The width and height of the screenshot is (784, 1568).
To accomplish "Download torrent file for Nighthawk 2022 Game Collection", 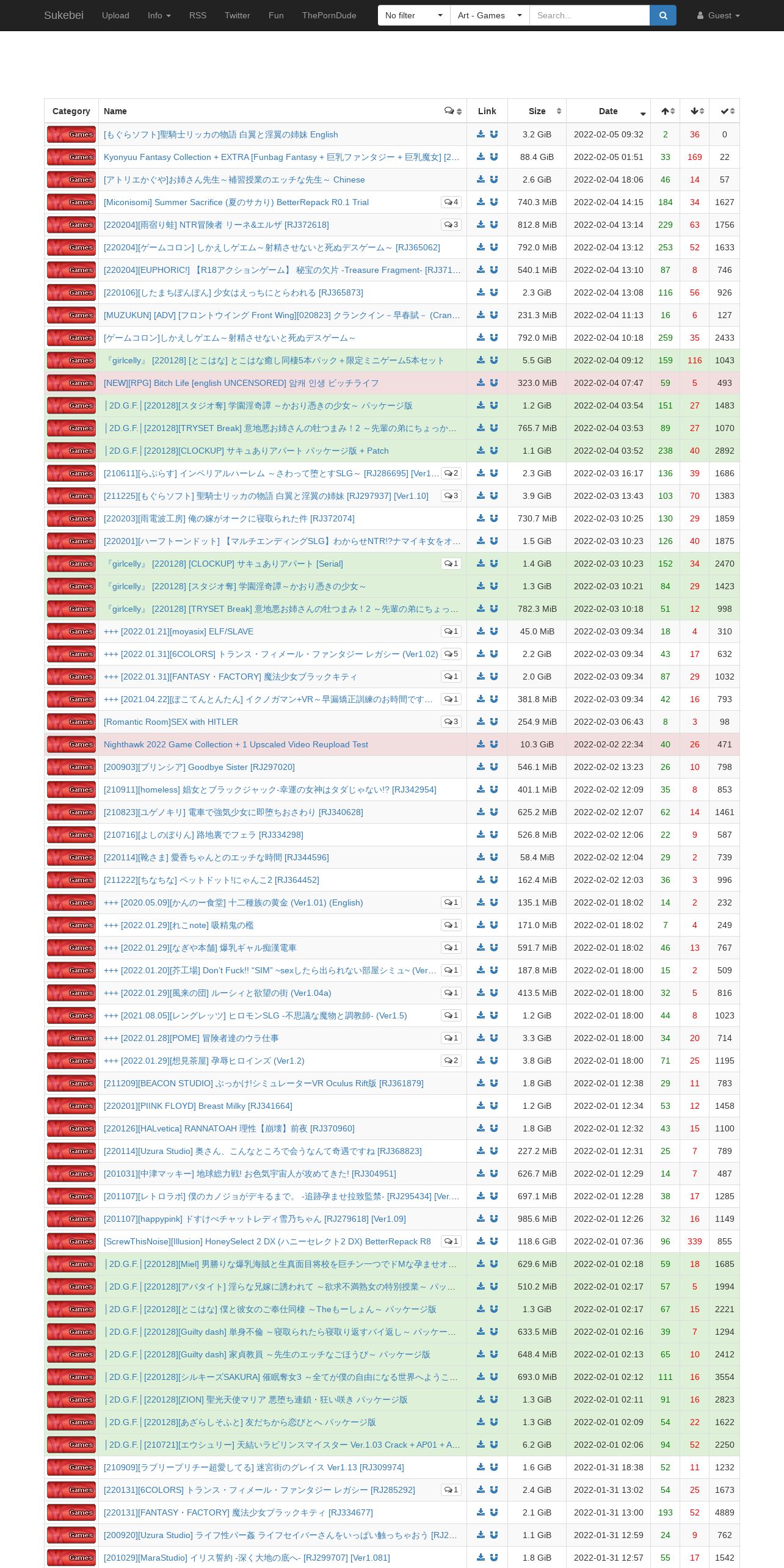I will point(481,744).
